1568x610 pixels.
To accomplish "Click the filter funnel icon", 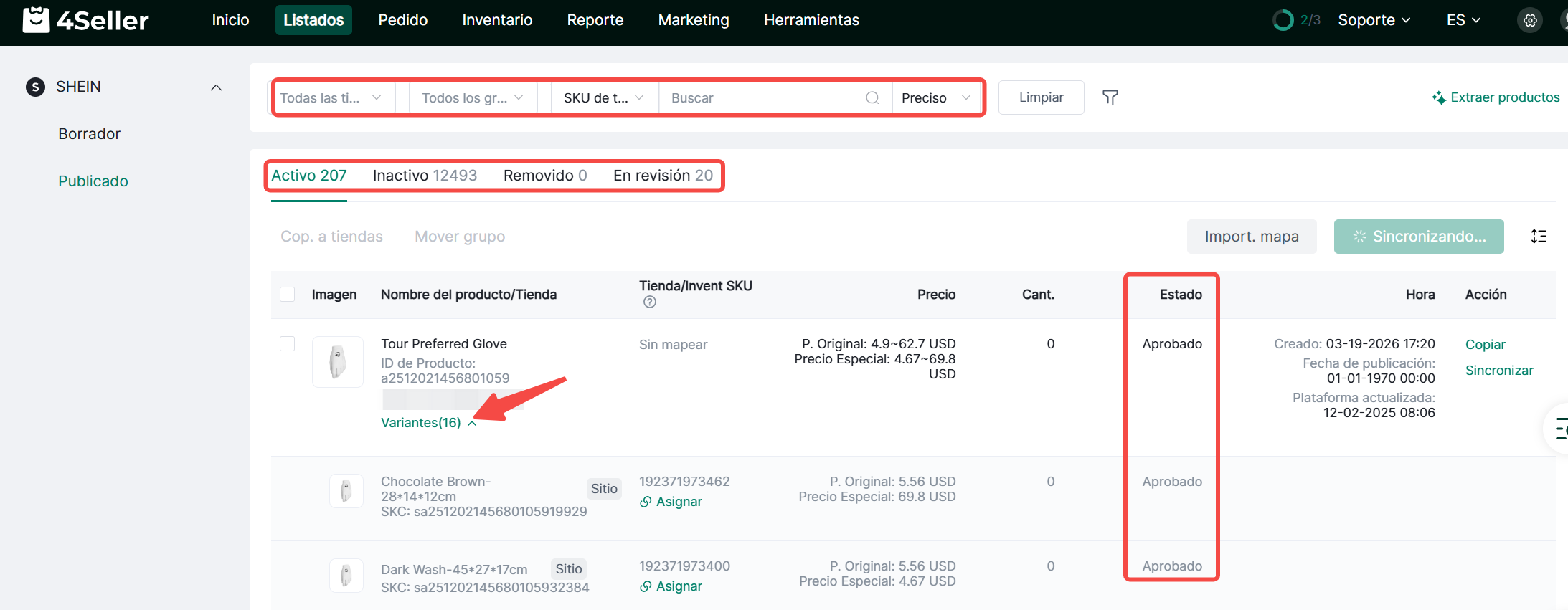I will 1110,97.
